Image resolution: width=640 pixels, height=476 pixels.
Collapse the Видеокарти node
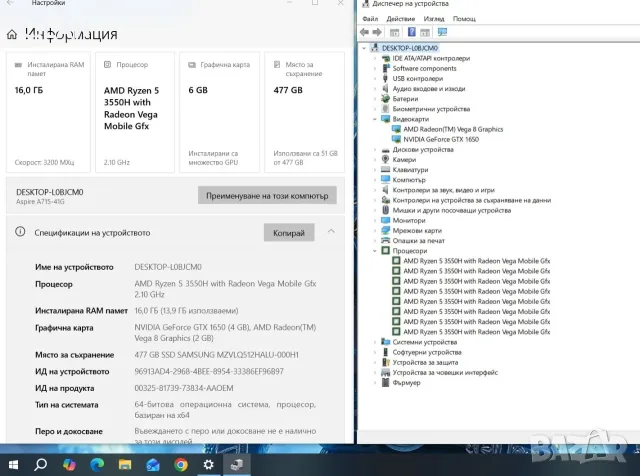(x=375, y=119)
